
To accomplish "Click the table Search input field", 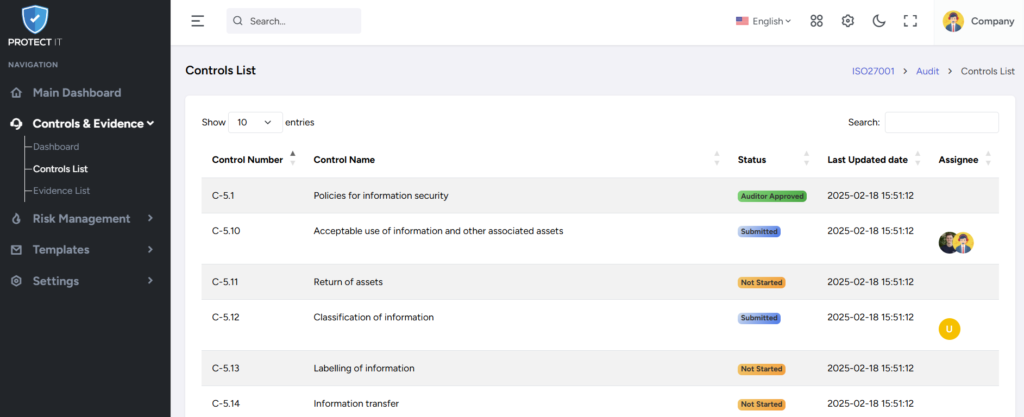I will pos(942,122).
